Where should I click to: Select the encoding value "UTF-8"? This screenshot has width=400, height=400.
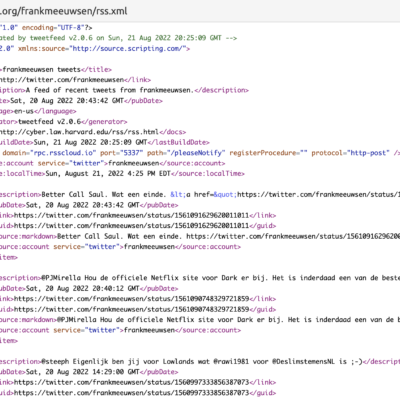tap(70, 28)
